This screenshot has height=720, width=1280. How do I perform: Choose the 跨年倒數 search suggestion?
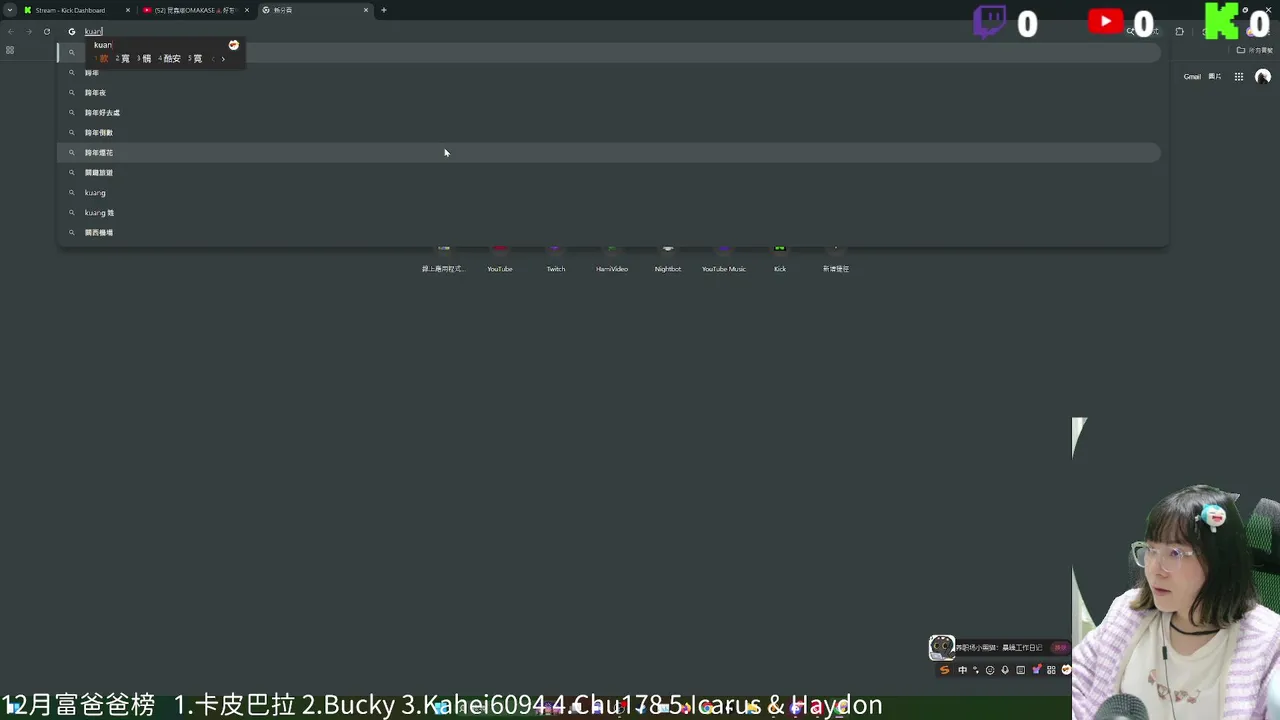point(609,132)
